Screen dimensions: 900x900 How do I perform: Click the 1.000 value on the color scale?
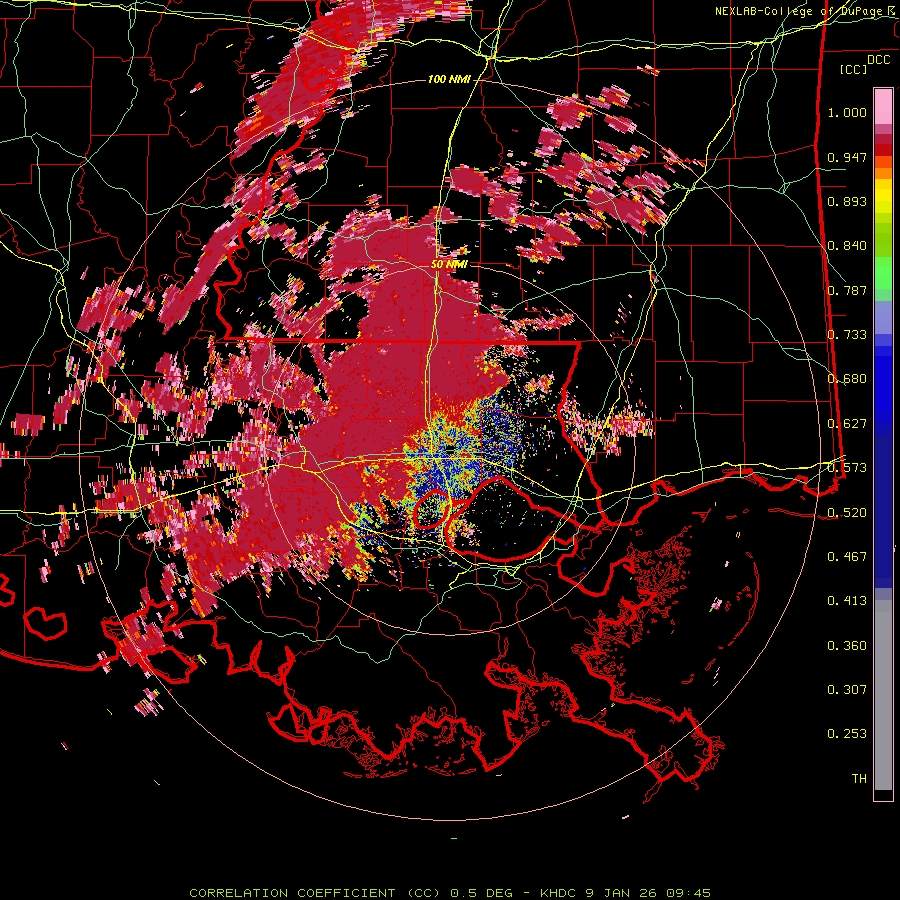pos(847,112)
